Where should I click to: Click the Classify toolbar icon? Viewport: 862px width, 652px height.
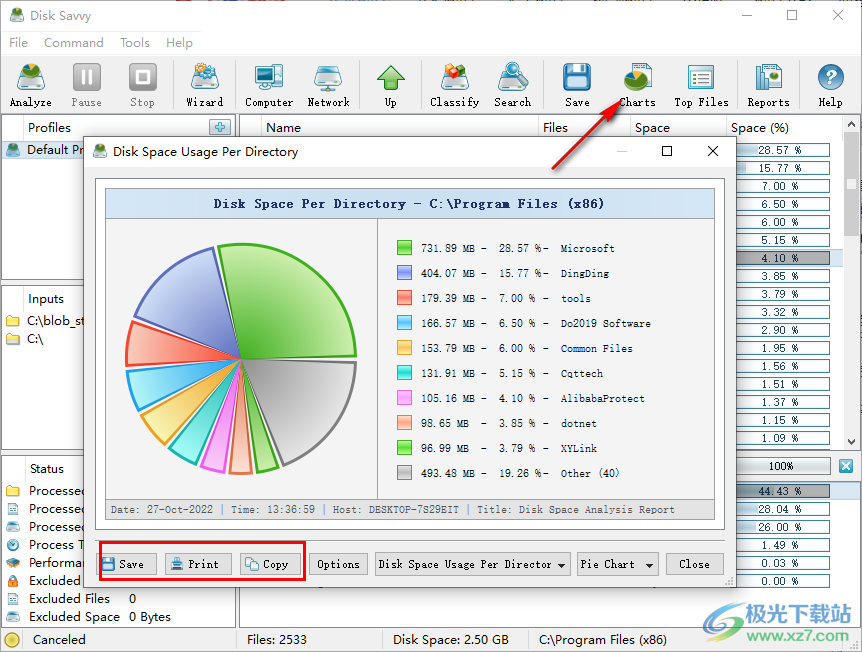(x=454, y=85)
